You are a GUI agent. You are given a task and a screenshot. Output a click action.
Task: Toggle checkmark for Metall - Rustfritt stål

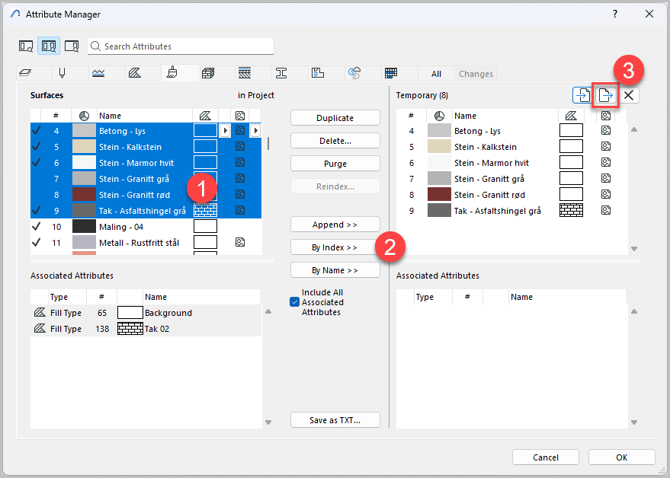[x=36, y=243]
